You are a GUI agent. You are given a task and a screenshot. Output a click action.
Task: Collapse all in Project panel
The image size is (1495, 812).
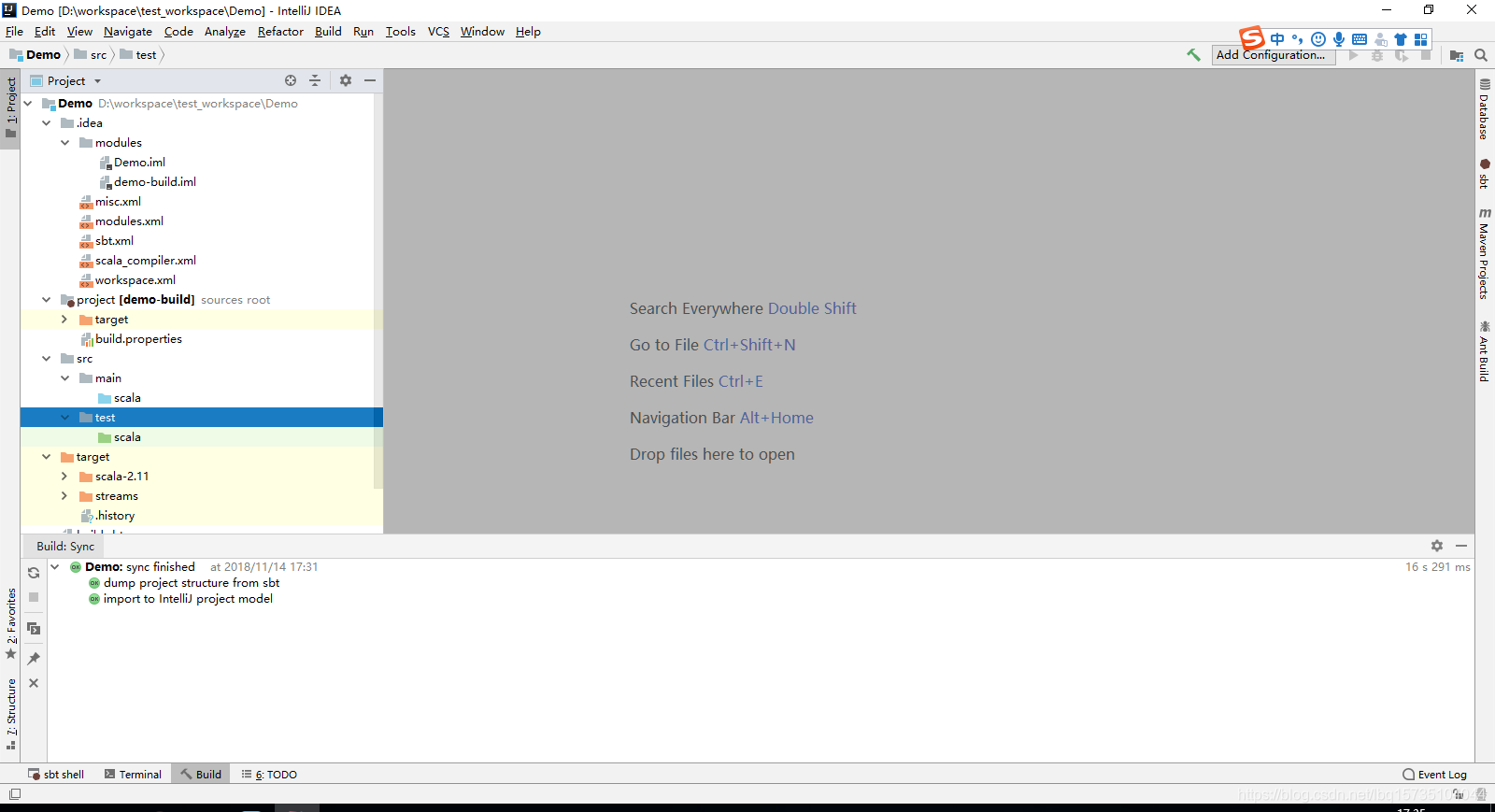(x=315, y=80)
